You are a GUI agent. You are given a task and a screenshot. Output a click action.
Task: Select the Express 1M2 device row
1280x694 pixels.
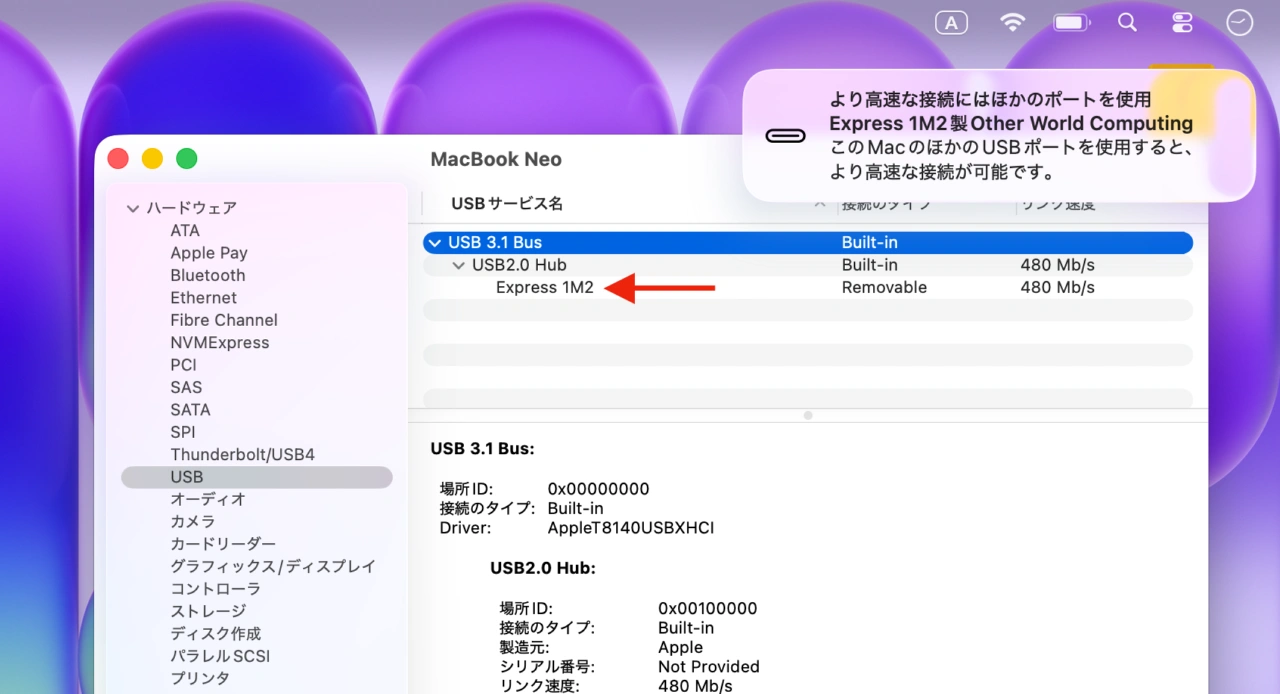click(544, 287)
